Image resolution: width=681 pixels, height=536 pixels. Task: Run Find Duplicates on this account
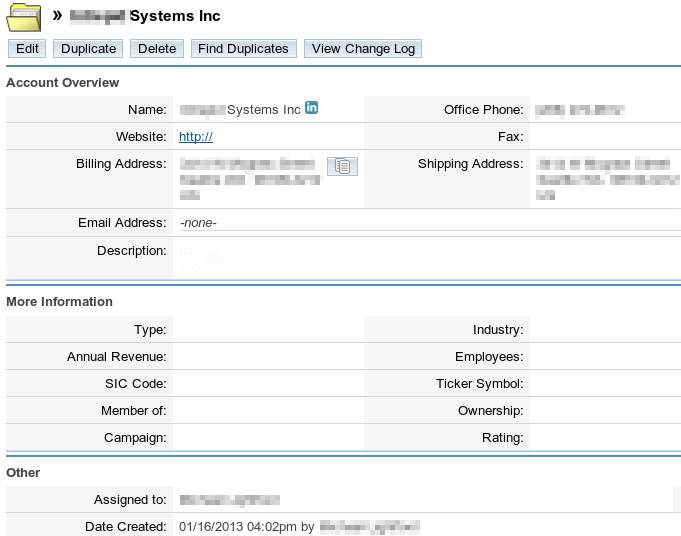(243, 48)
